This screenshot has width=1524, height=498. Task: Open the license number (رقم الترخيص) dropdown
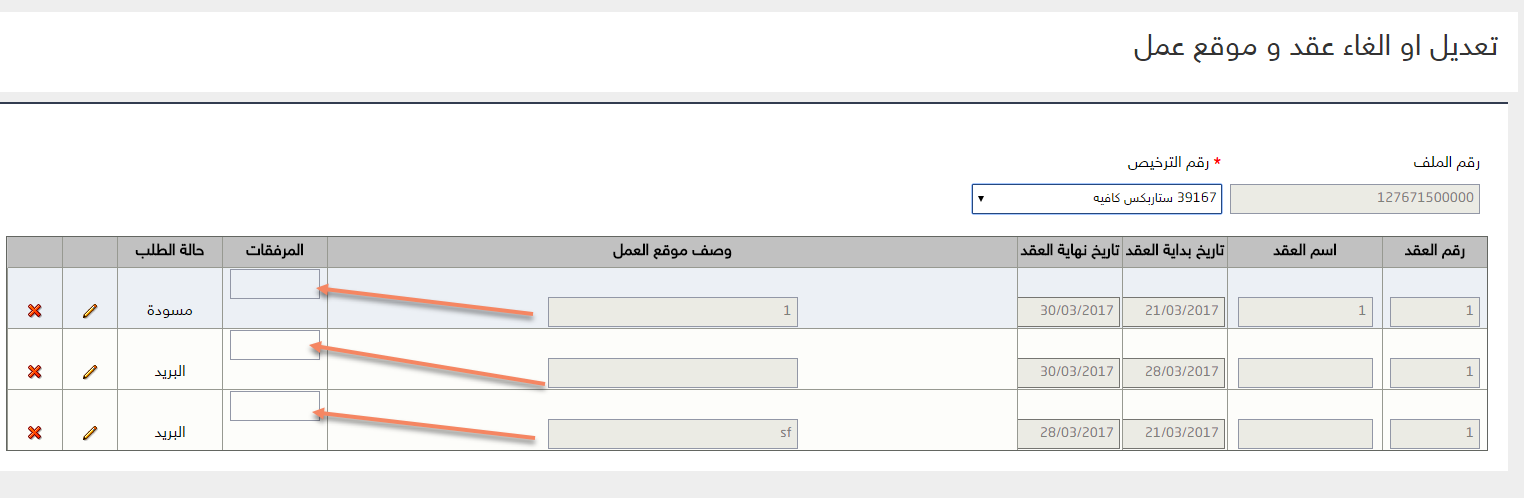(x=1096, y=198)
